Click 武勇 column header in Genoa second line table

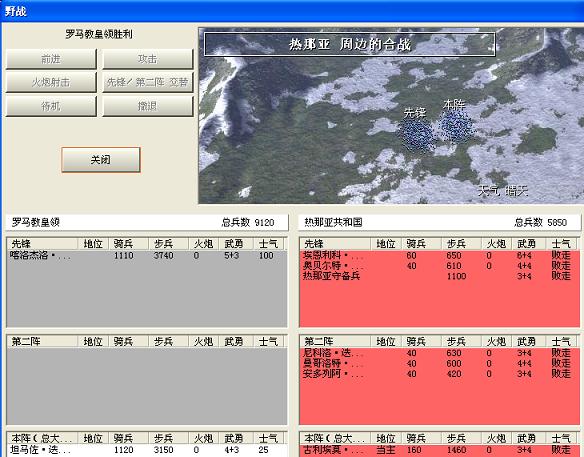tap(527, 342)
